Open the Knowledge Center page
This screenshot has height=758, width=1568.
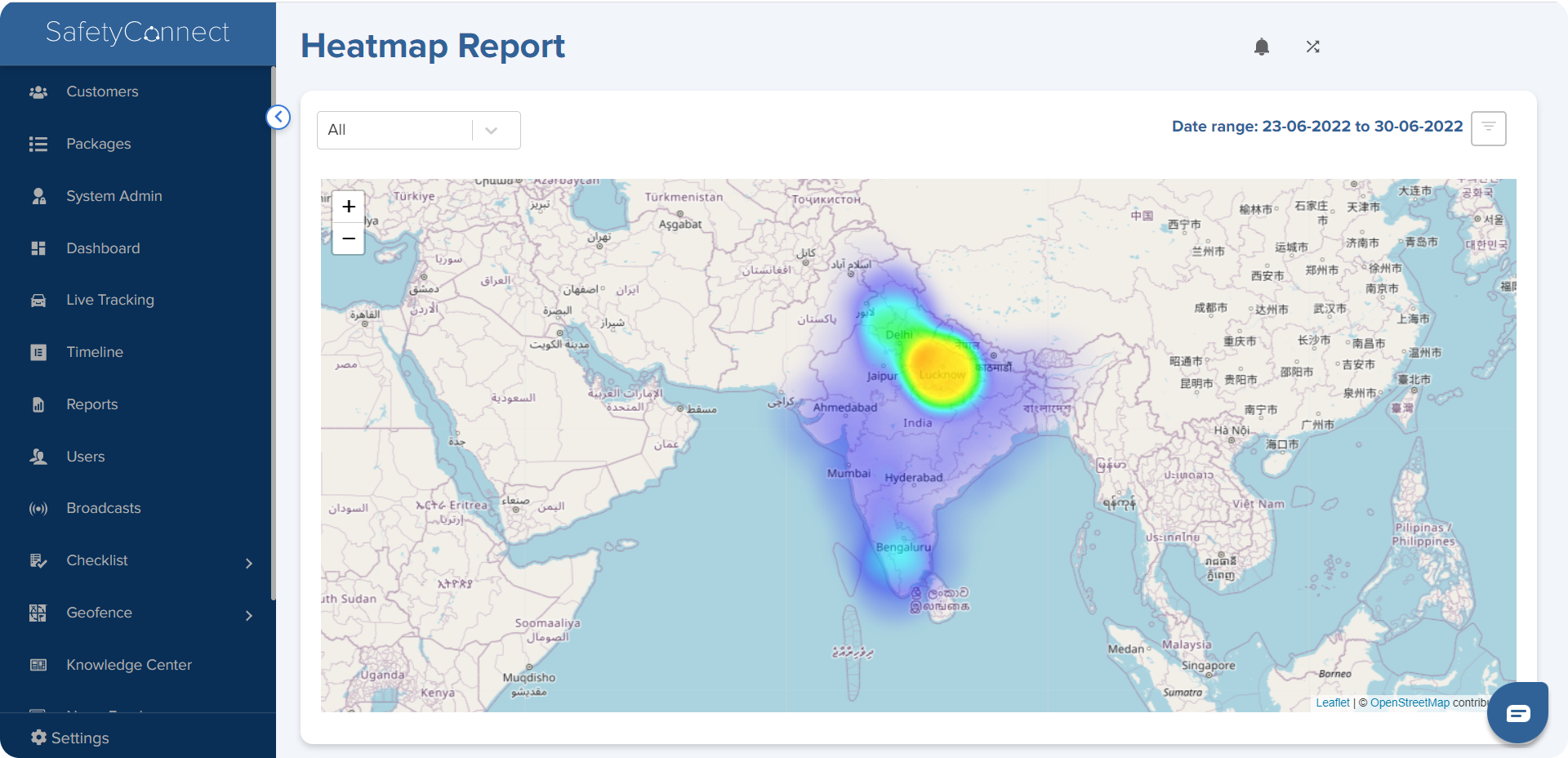129,665
